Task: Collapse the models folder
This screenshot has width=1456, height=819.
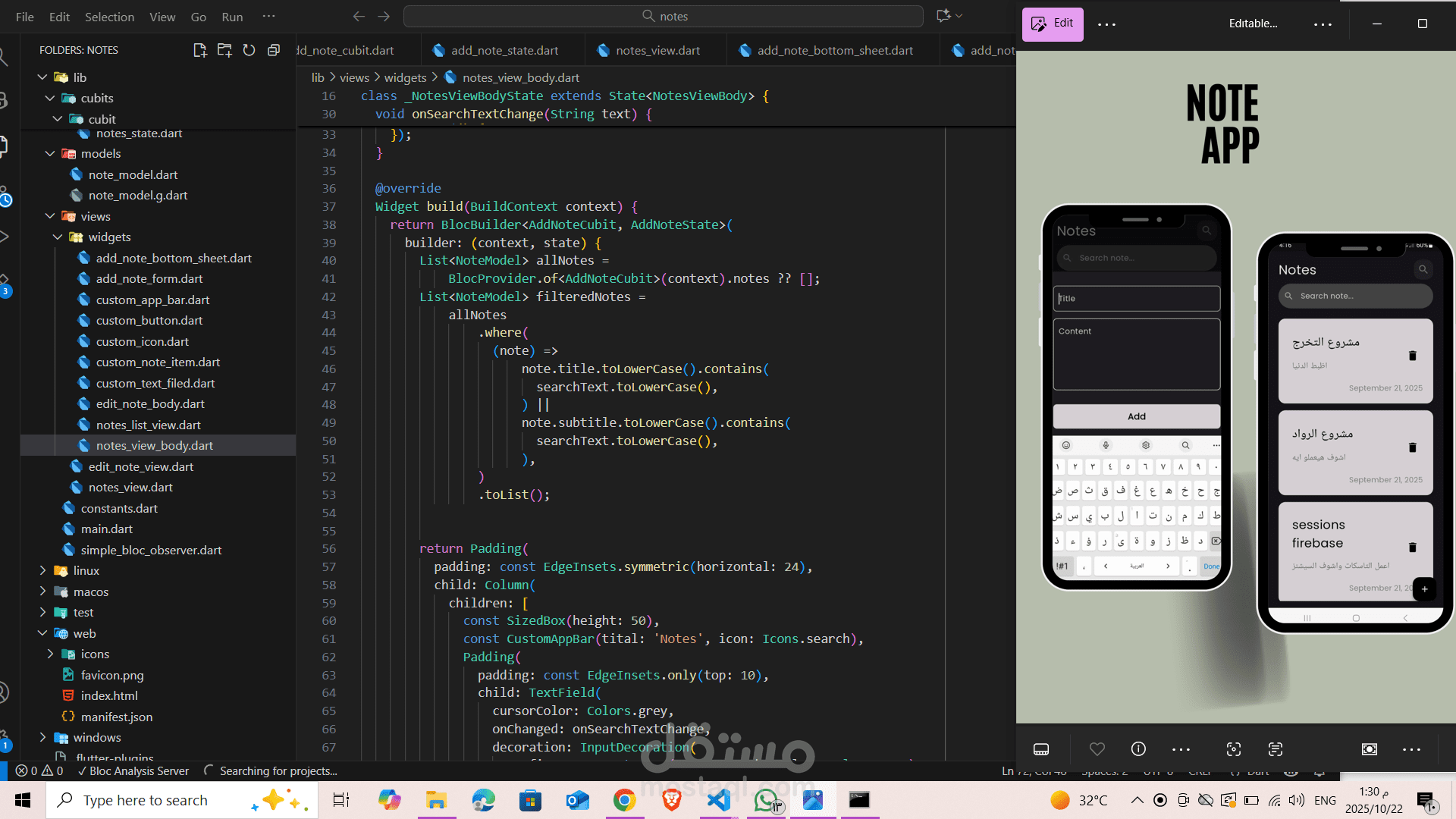Action: pyautogui.click(x=50, y=153)
